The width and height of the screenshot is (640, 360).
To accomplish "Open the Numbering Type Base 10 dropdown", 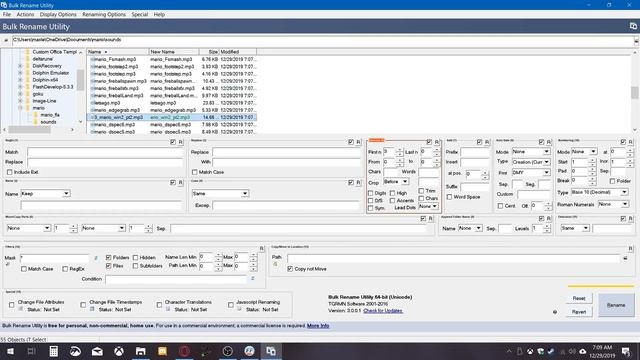I will pyautogui.click(x=599, y=192).
